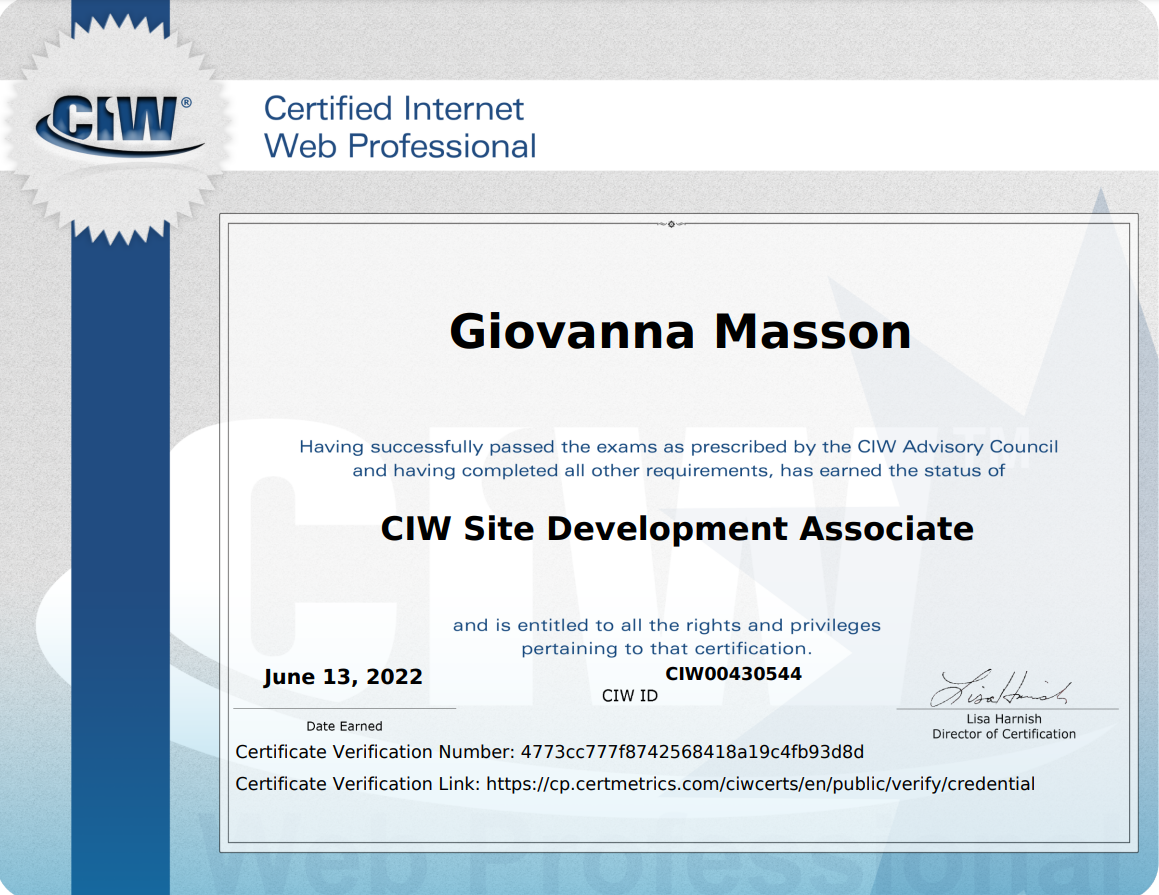
Task: Click the printed name 'Lisa Harnish'
Action: [1004, 718]
